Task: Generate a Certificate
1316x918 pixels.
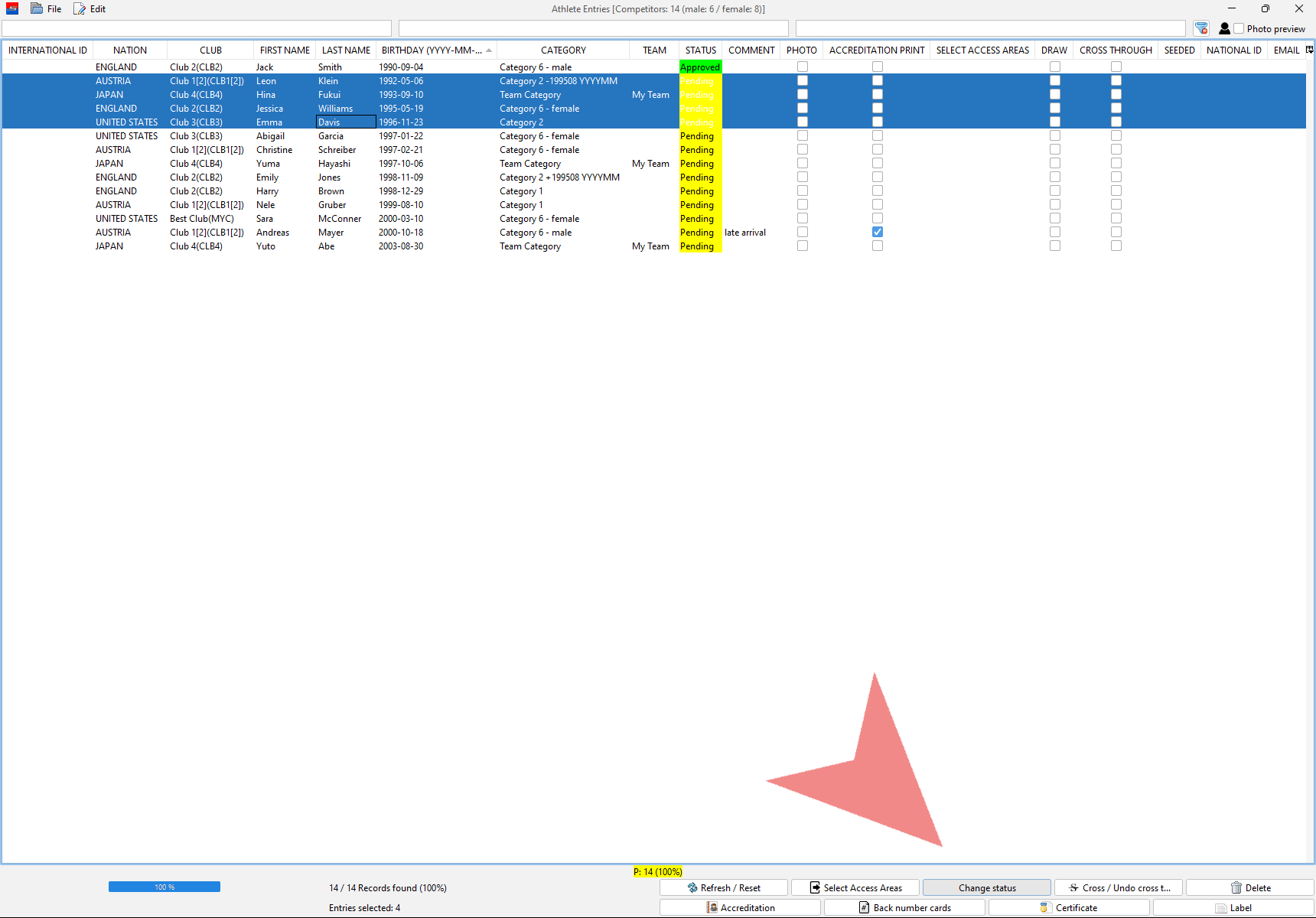Action: click(x=1069, y=907)
